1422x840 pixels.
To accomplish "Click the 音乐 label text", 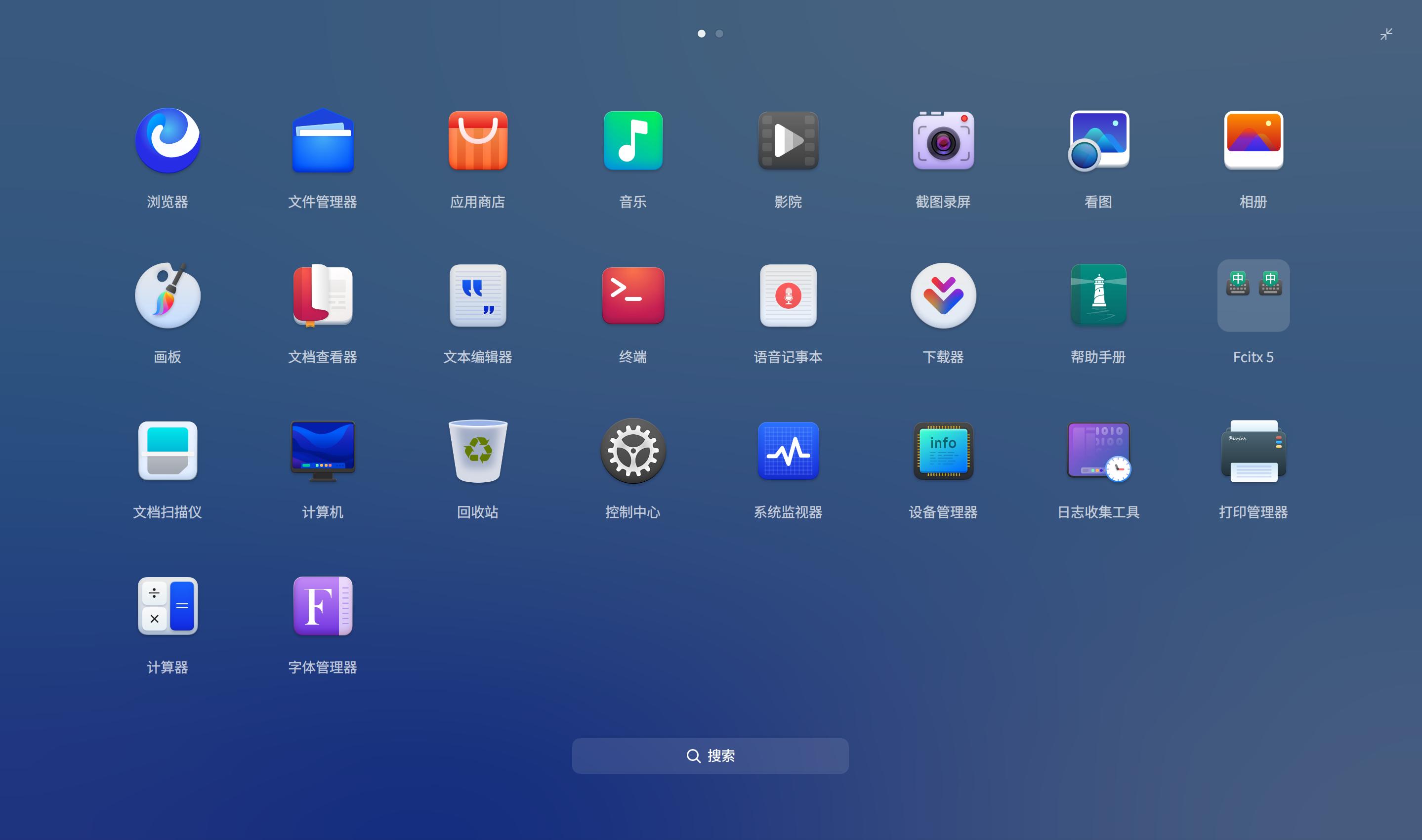I will tap(632, 202).
